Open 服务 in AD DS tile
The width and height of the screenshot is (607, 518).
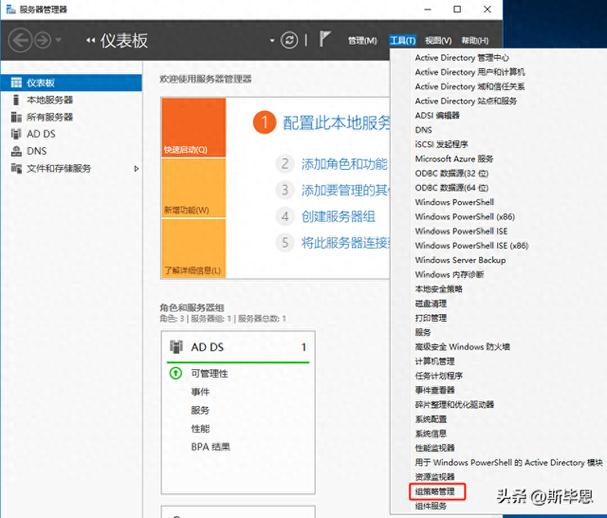click(x=200, y=410)
